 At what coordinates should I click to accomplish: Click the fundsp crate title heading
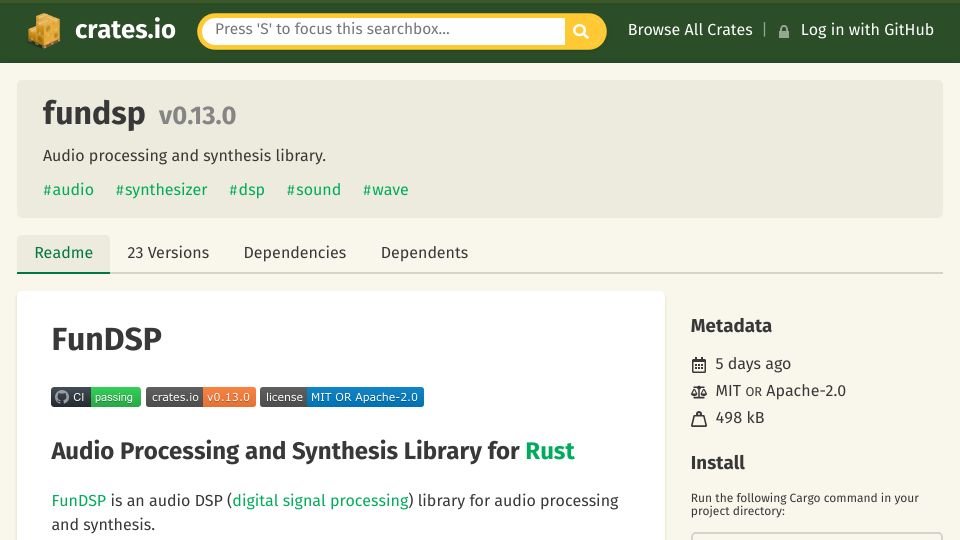click(x=94, y=114)
